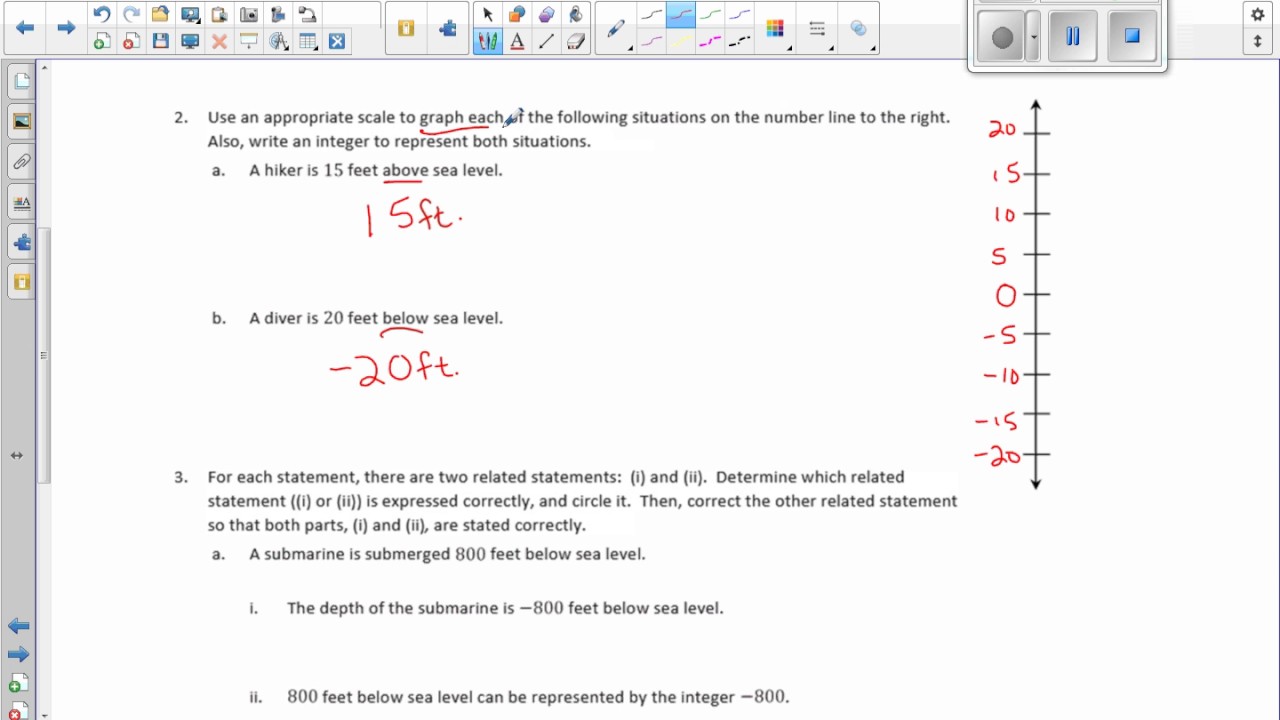Choose the regular polygons tool
This screenshot has width=1280, height=720.
(546, 14)
